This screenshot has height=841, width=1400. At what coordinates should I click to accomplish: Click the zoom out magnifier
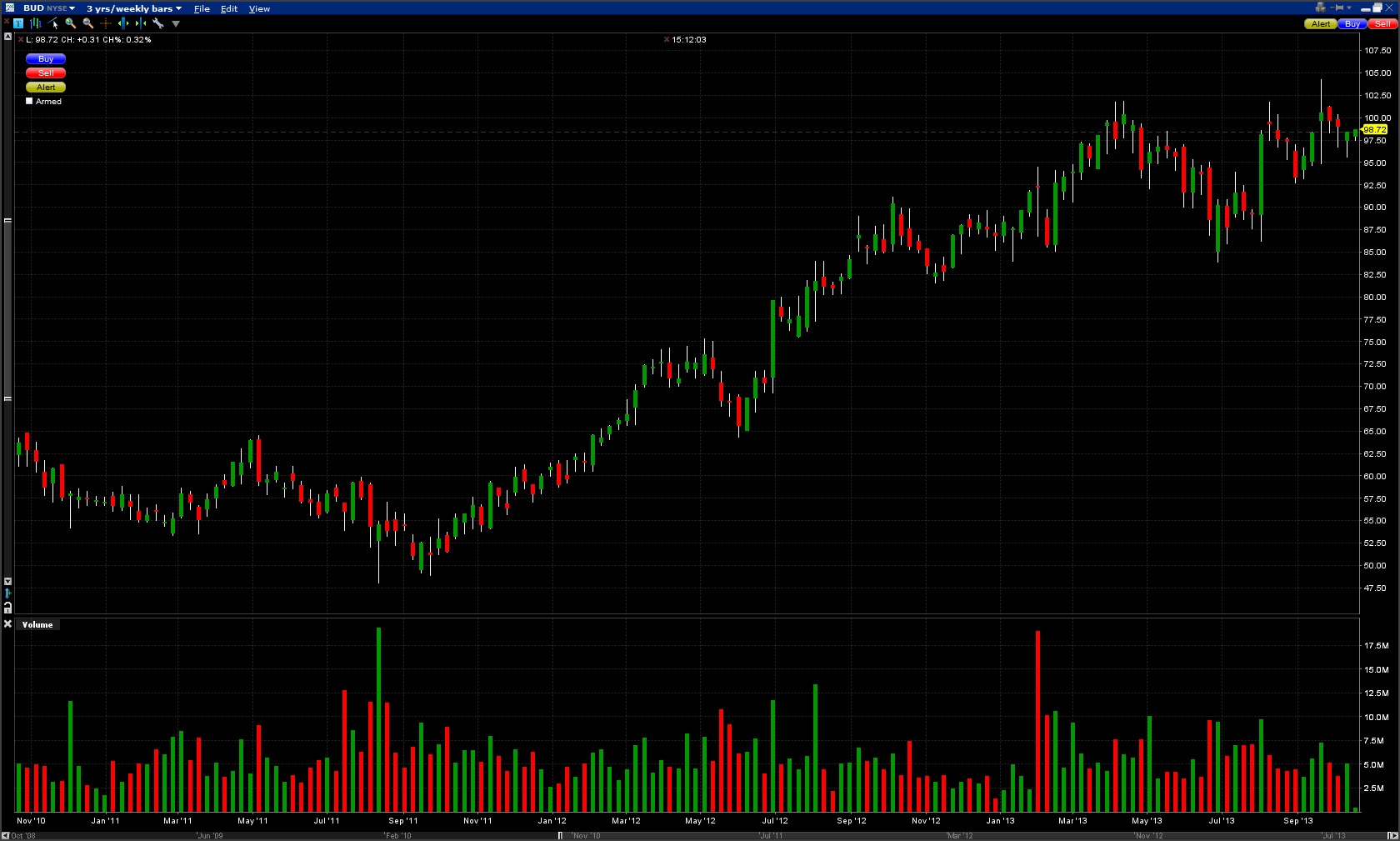88,23
